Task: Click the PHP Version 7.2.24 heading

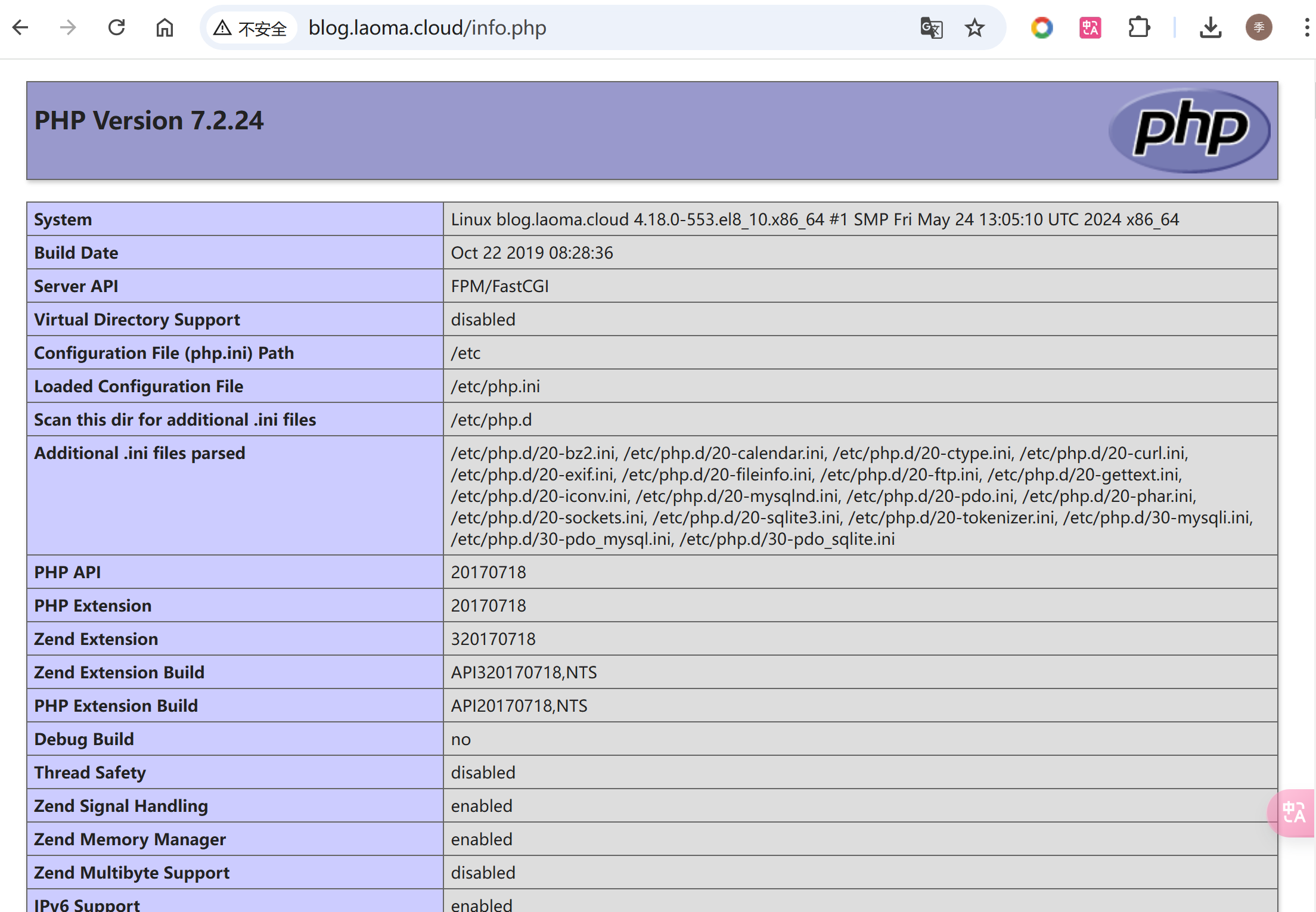Action: click(x=149, y=121)
